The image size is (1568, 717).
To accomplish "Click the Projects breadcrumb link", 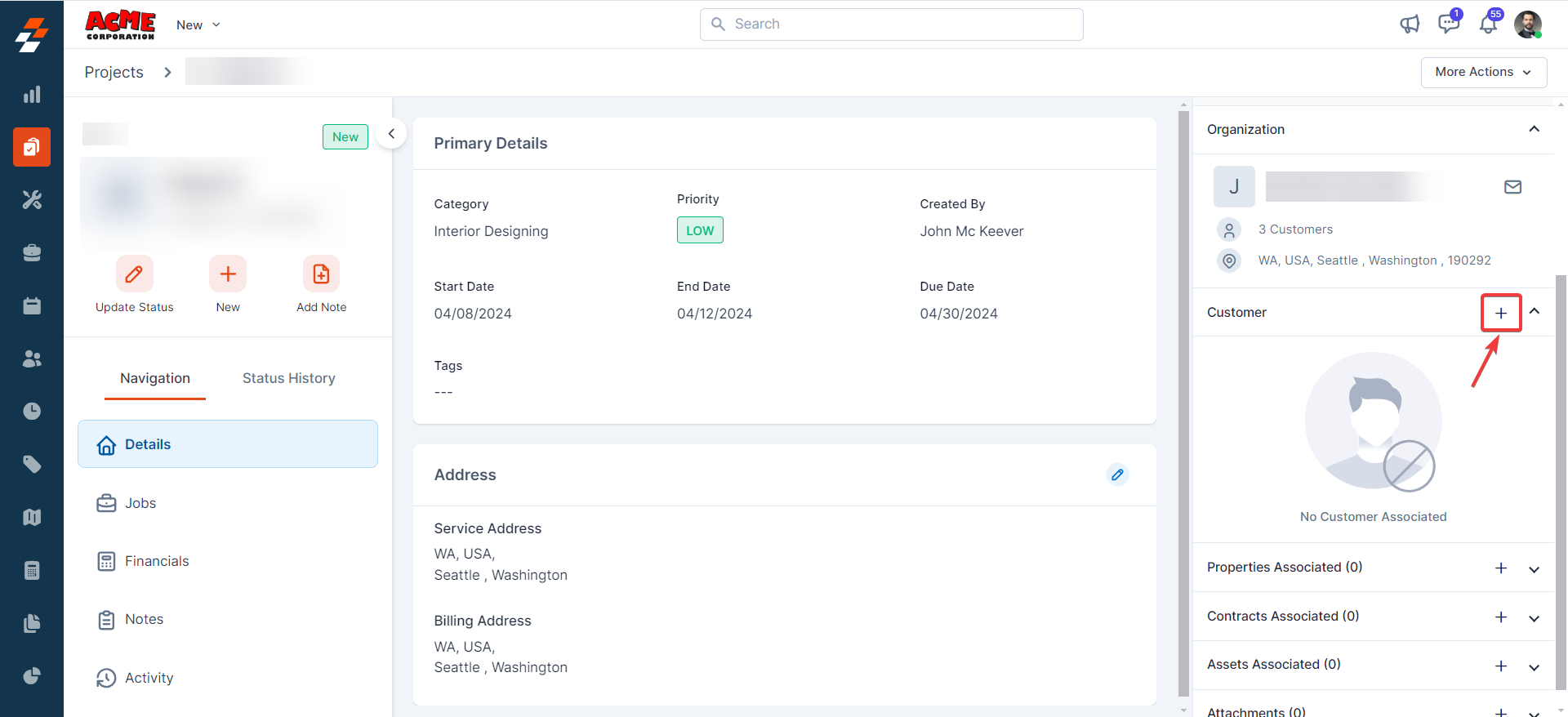I will 114,72.
